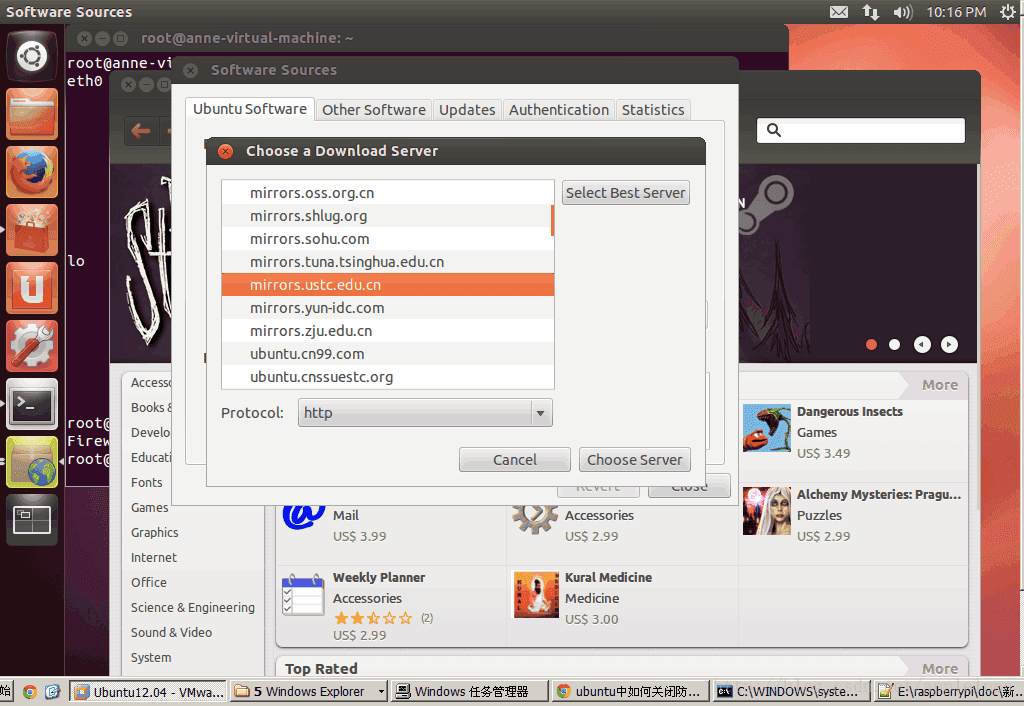
Task: Click the server list scrollbar handle
Action: tap(552, 220)
